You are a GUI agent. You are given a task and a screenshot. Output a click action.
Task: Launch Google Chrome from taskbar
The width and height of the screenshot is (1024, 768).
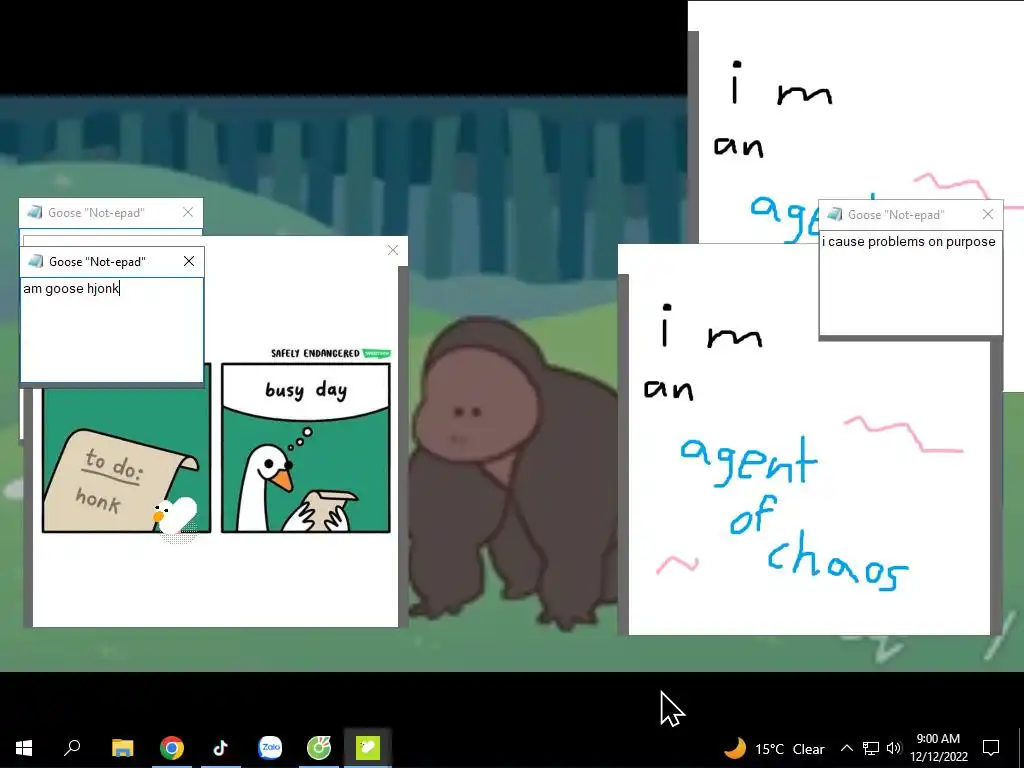172,748
